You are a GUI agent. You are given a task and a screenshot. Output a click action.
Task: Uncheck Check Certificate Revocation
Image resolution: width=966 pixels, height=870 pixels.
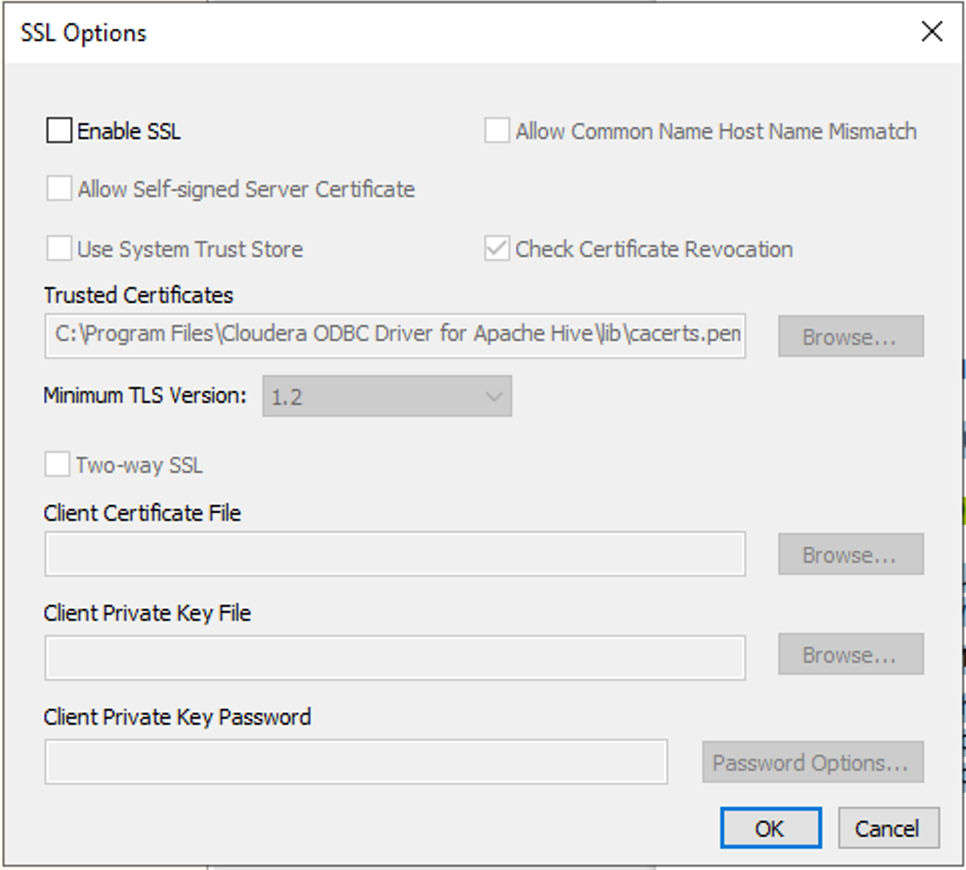pos(497,249)
